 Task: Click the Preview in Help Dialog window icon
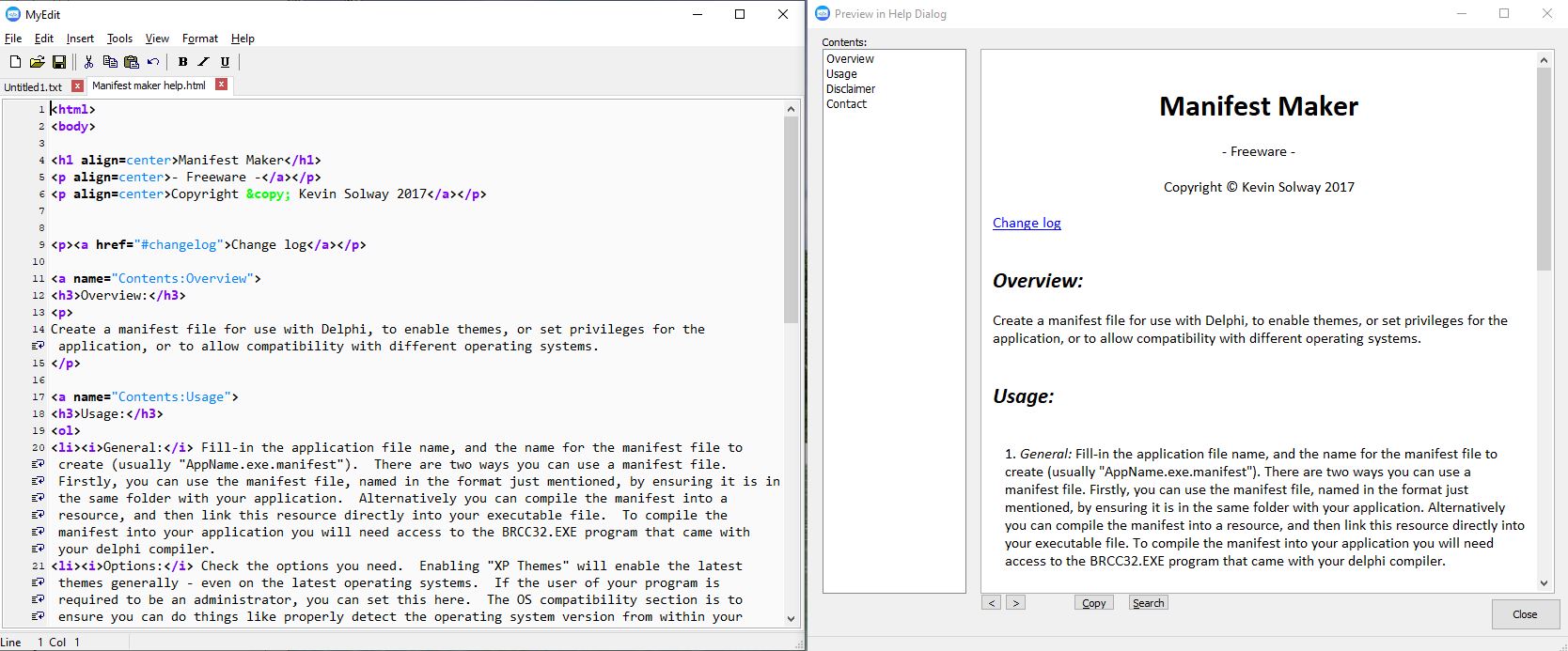823,13
